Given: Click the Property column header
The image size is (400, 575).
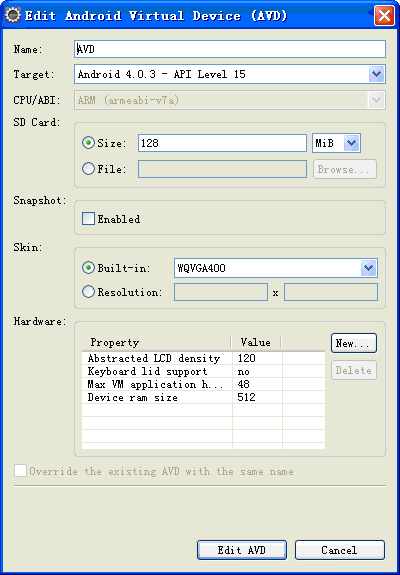Looking at the screenshot, I should point(157,342).
